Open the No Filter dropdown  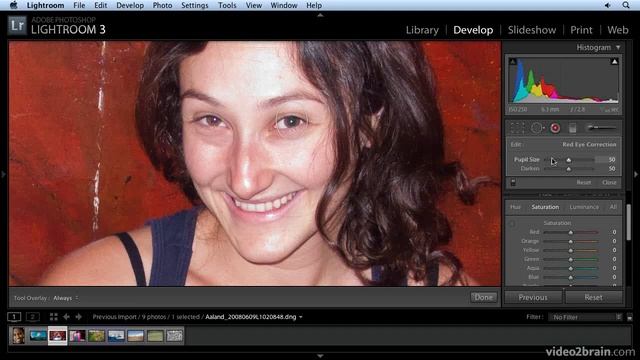coord(586,317)
